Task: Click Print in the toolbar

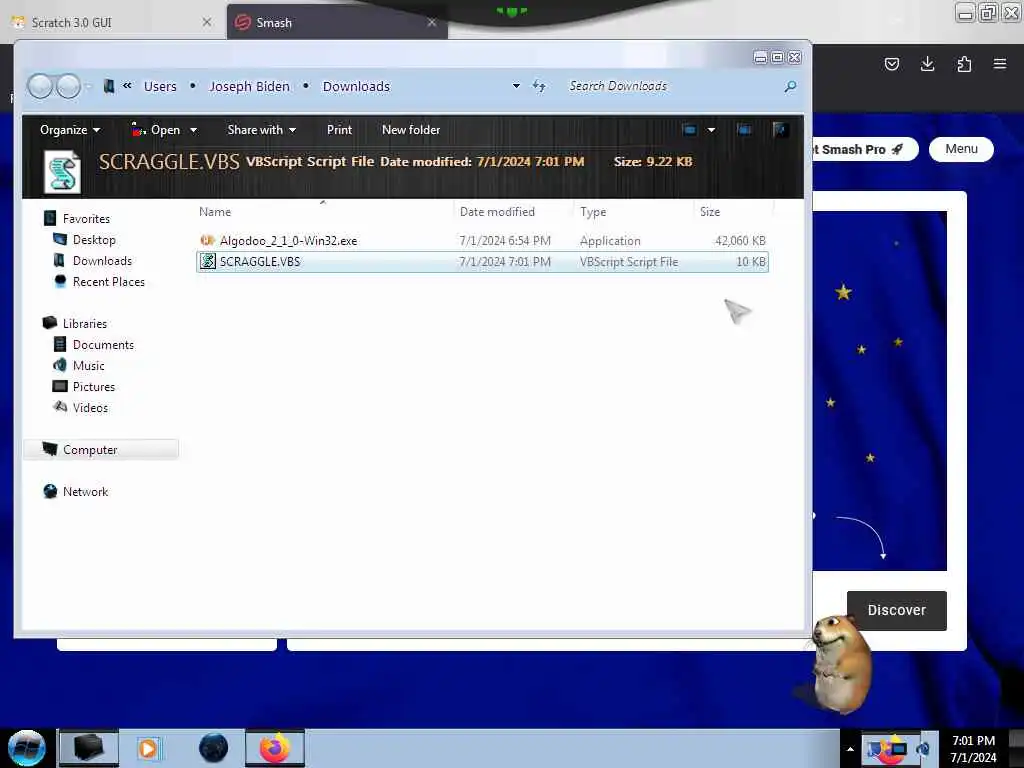Action: coord(340,130)
